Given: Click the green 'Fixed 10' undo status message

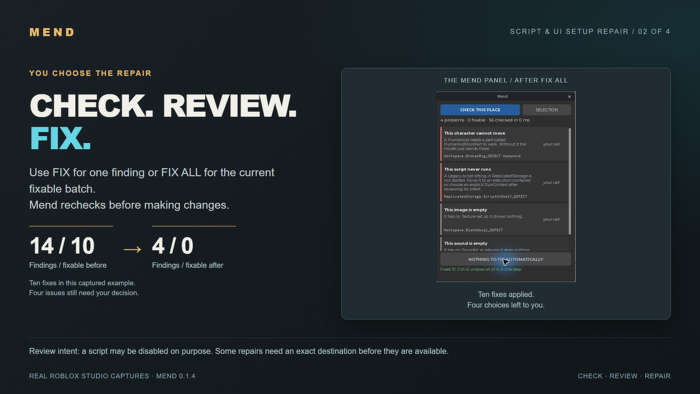Looking at the screenshot, I should click(481, 269).
